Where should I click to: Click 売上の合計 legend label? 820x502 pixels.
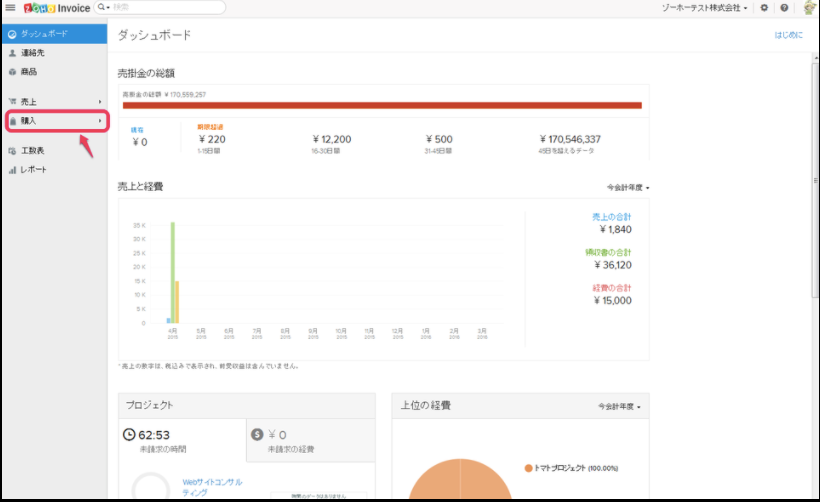click(x=611, y=216)
